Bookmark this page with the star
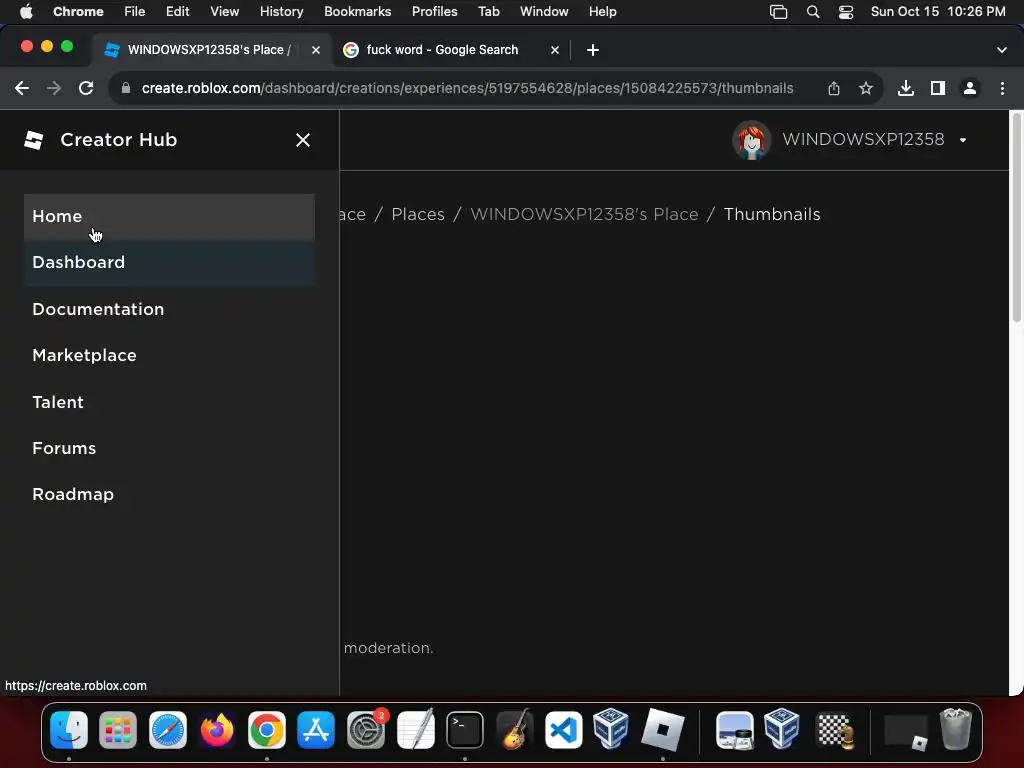 (x=866, y=88)
